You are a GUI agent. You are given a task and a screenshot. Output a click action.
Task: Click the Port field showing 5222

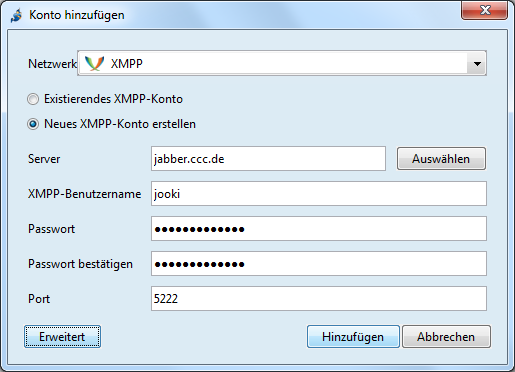pyautogui.click(x=319, y=298)
